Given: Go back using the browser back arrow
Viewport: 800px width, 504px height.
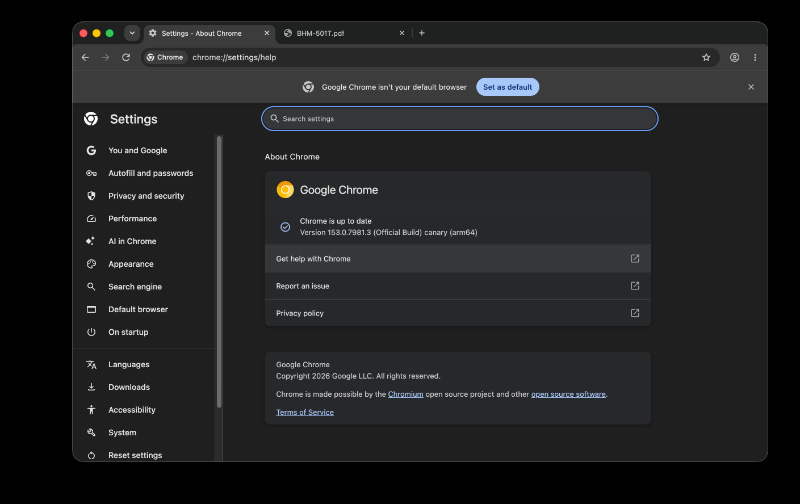Looking at the screenshot, I should tap(85, 58).
